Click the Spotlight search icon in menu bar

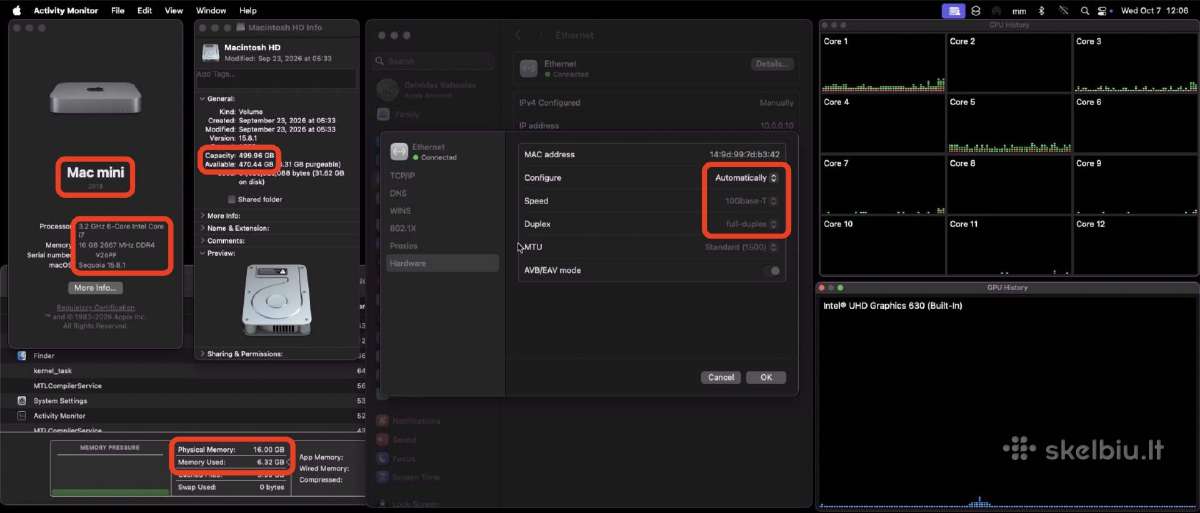tap(1085, 10)
